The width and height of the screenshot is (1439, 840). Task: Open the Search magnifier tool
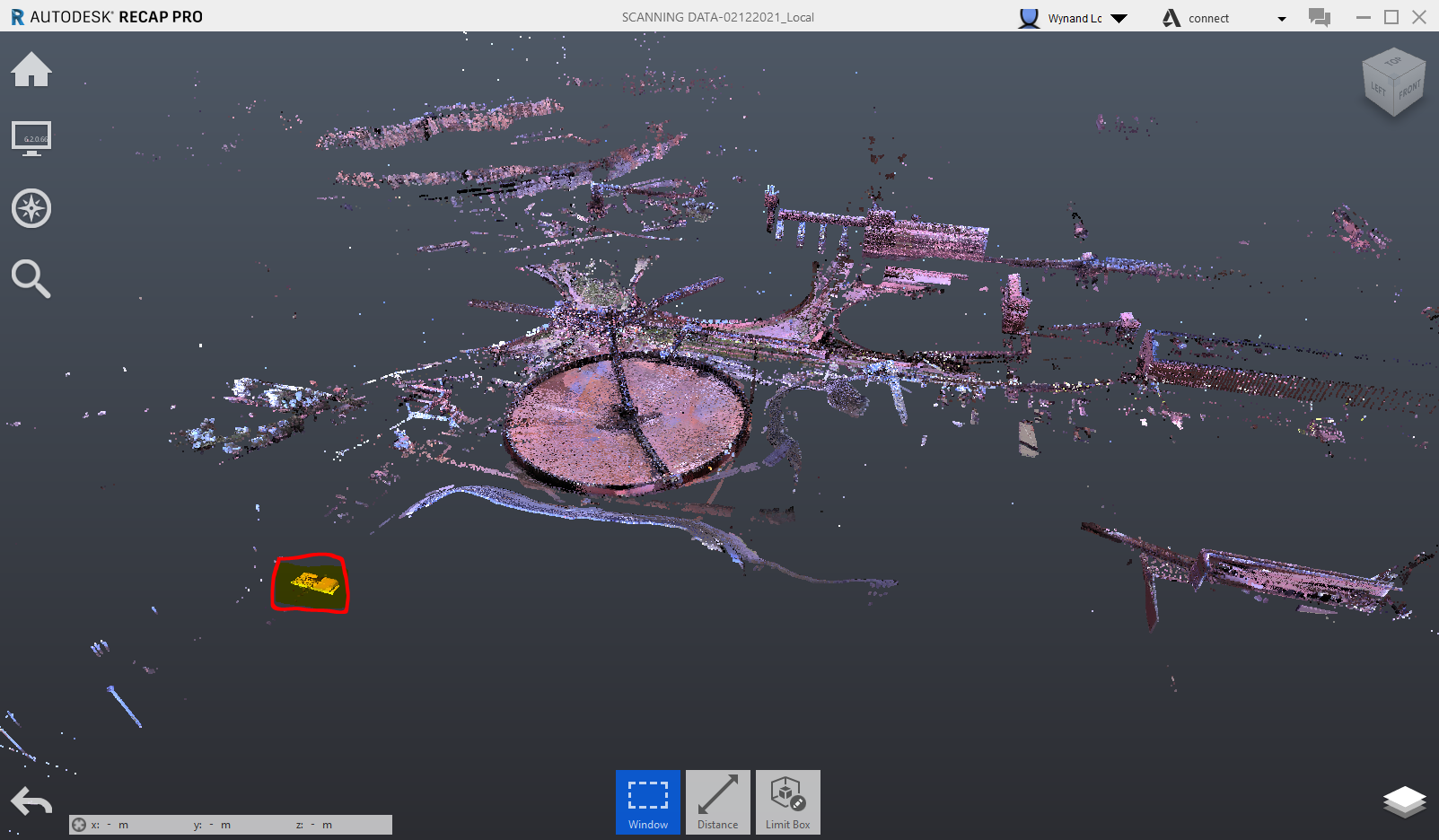31,279
